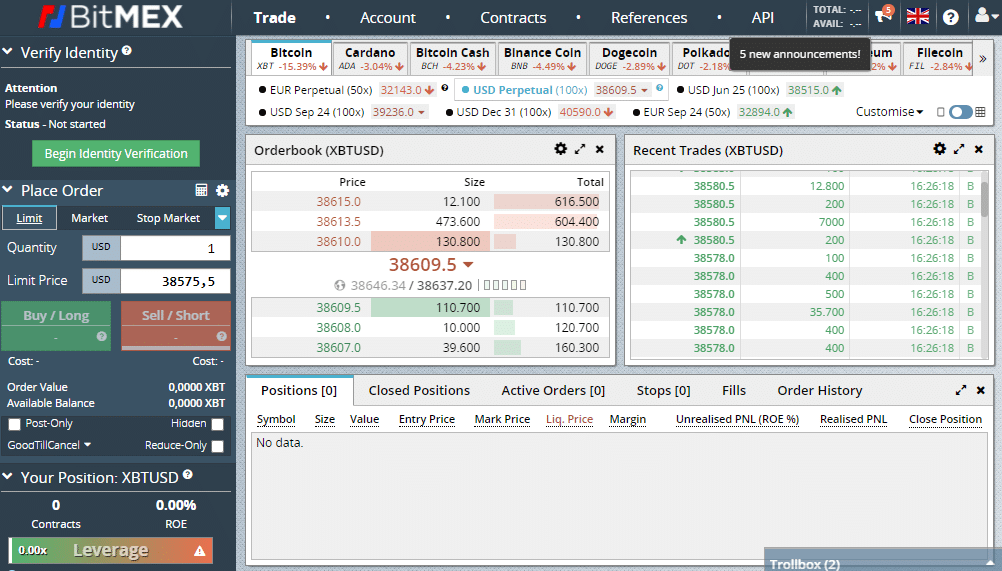Click the Verify Identity help icon
The height and width of the screenshot is (571, 1002).
pos(127,50)
